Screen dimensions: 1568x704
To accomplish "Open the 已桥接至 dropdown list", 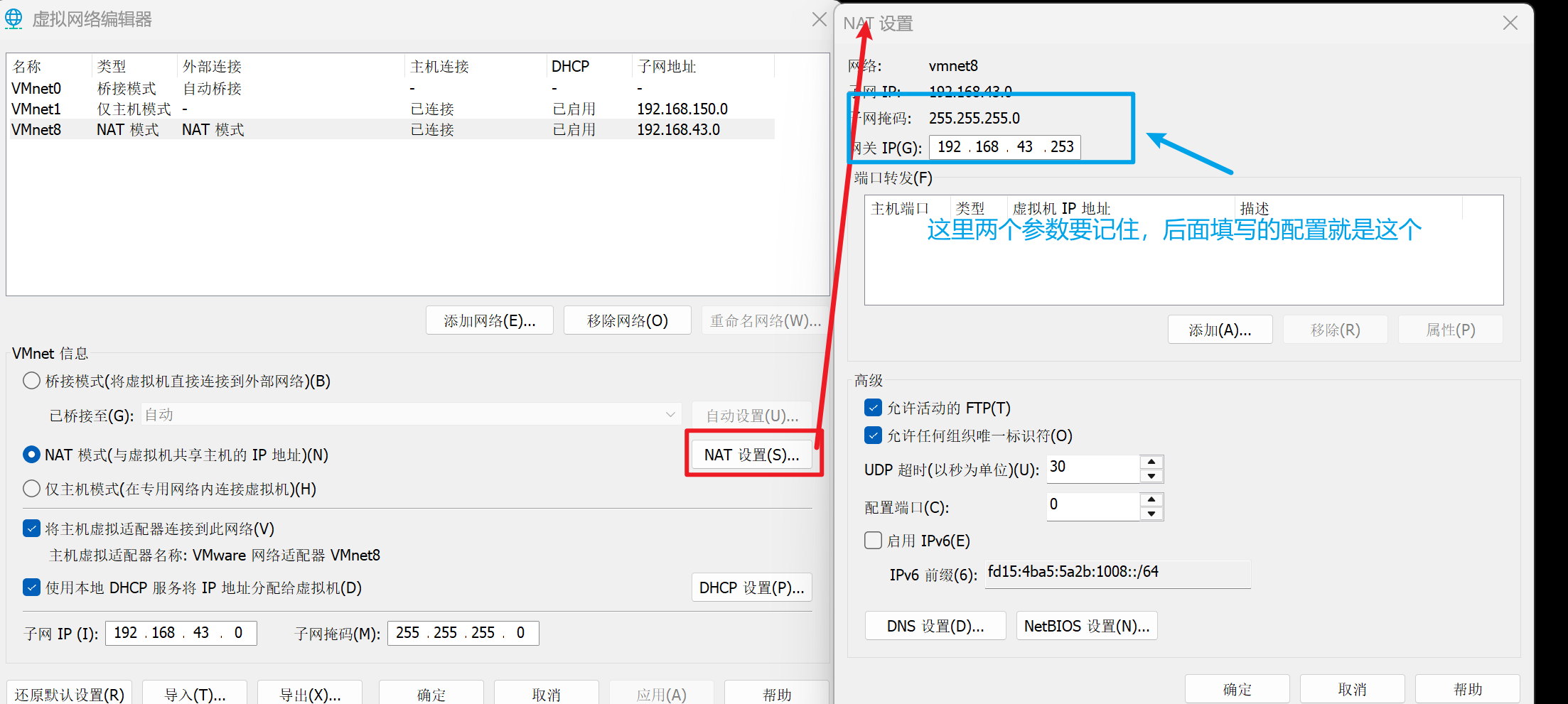I will [412, 415].
